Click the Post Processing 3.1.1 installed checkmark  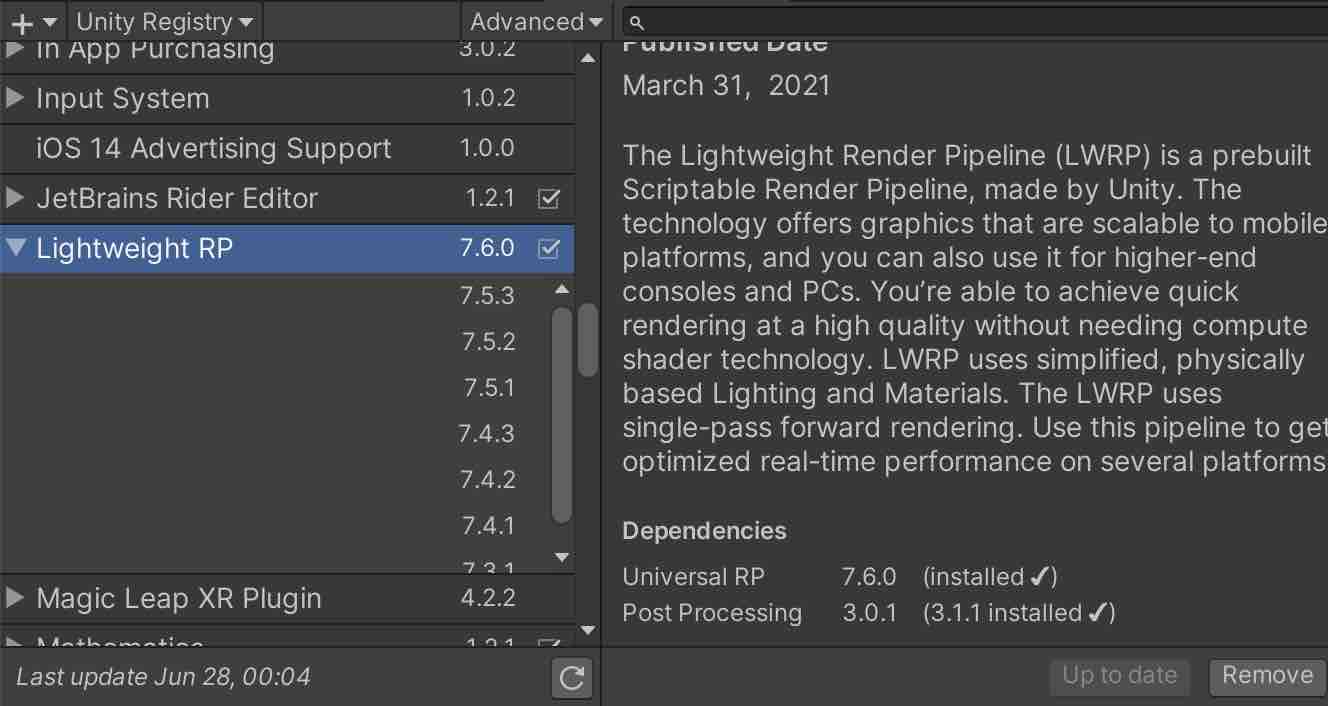click(1097, 613)
